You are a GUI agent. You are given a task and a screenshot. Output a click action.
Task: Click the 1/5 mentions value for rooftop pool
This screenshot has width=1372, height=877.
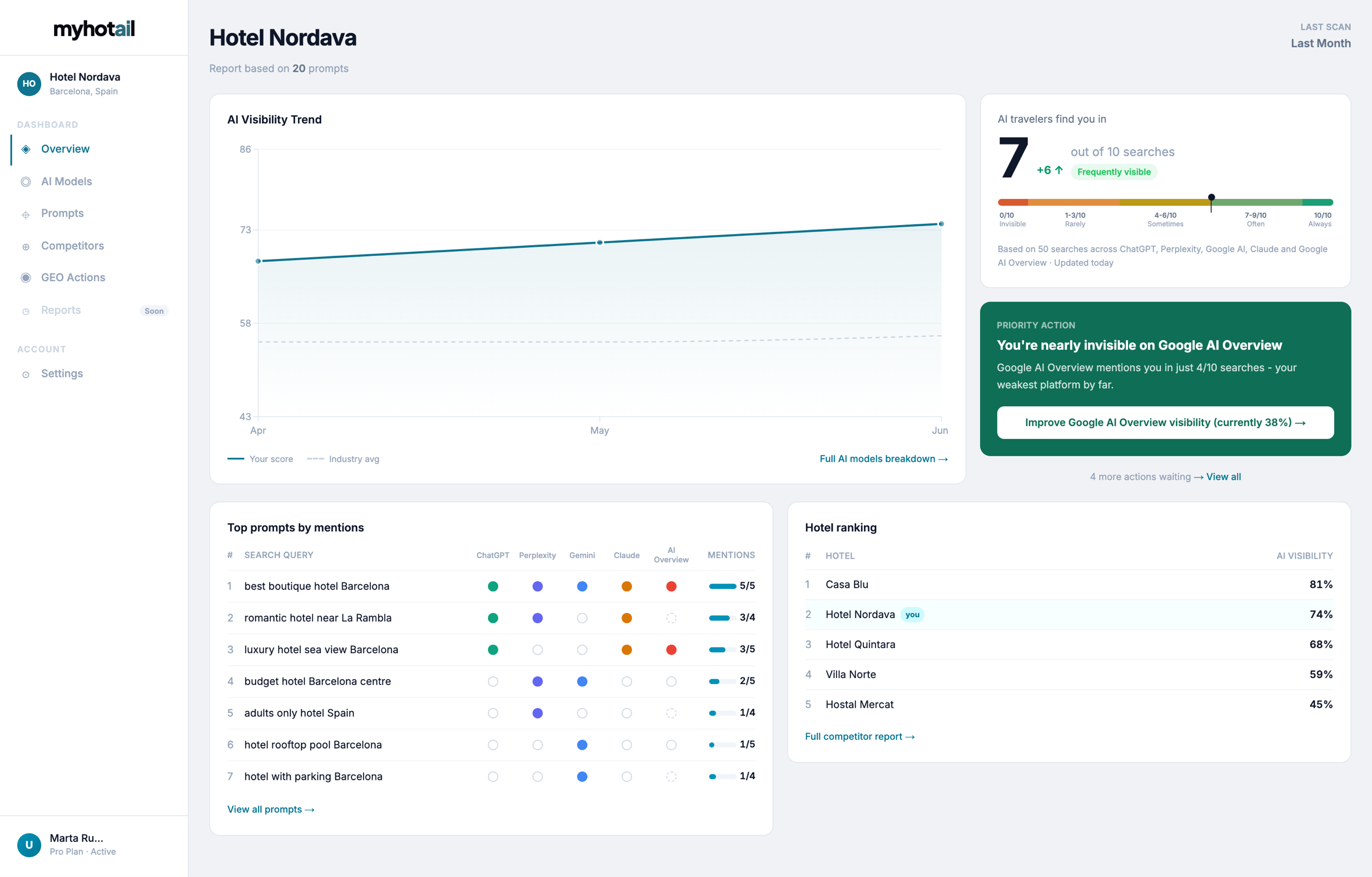point(747,744)
